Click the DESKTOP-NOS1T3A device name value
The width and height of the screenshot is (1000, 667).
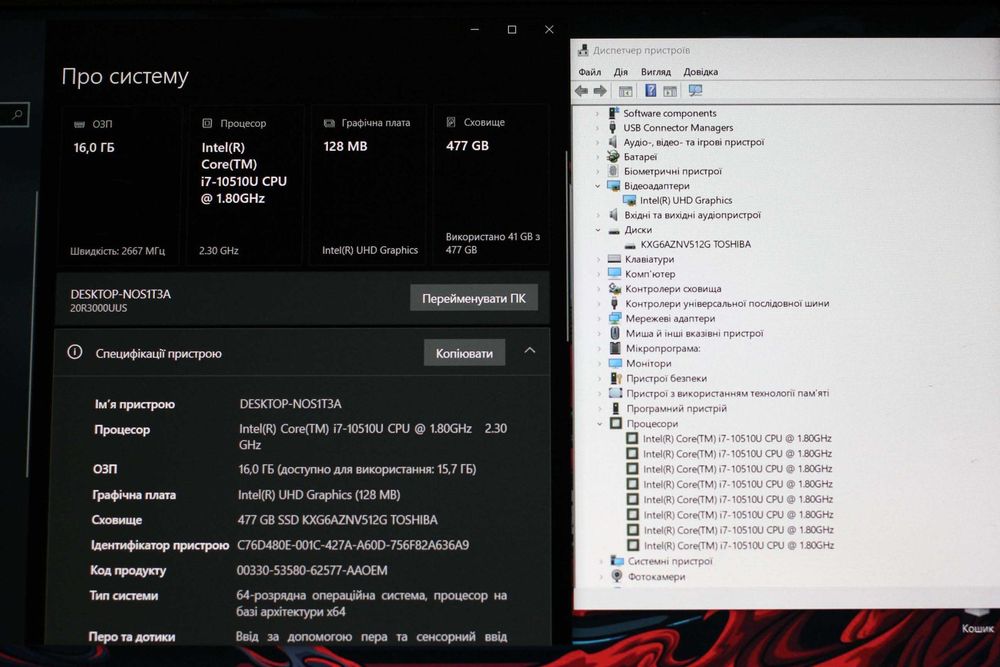click(x=290, y=404)
